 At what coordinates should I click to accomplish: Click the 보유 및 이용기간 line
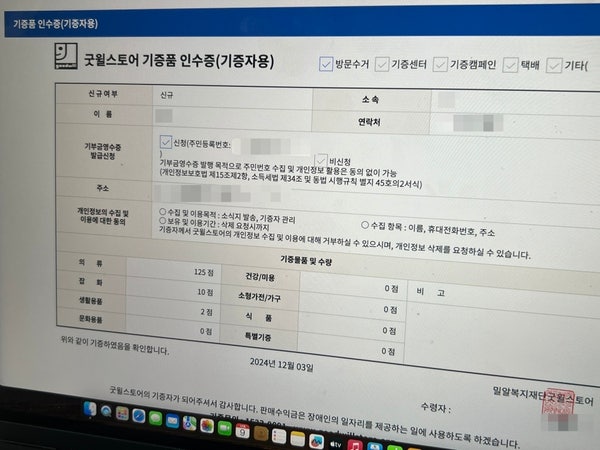point(214,224)
